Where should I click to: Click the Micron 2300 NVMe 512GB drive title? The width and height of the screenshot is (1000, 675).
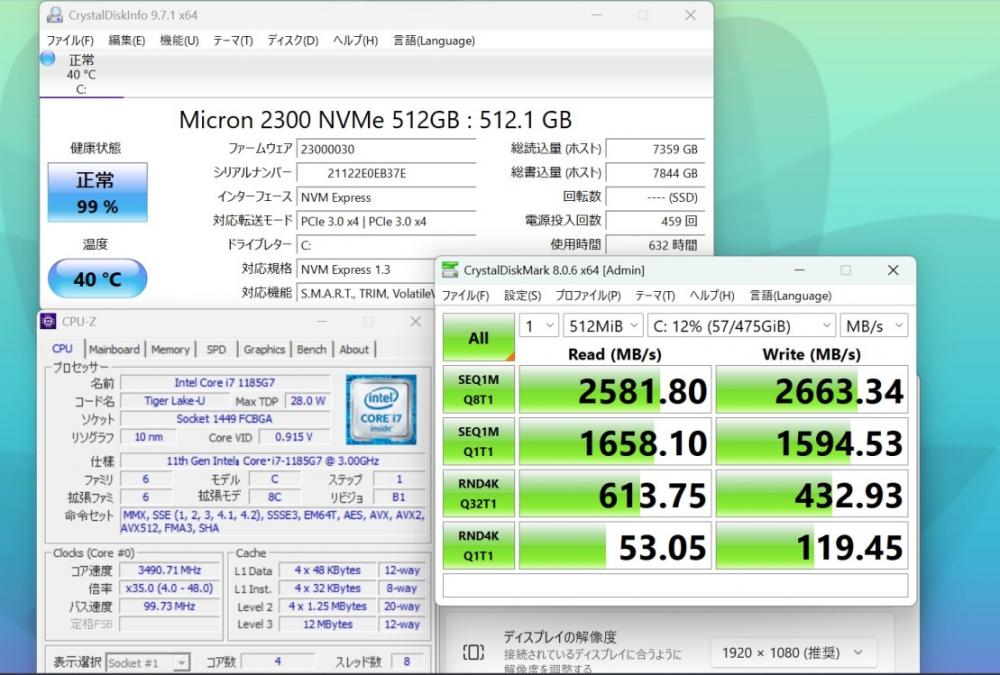coord(375,120)
